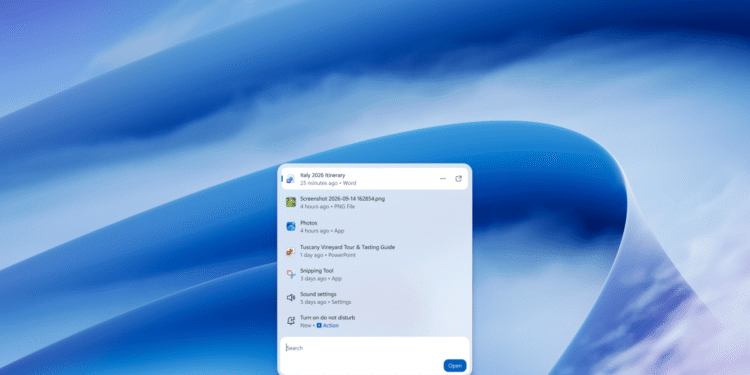The height and width of the screenshot is (375, 750).
Task: Open the Sound settings result title
Action: (x=318, y=294)
